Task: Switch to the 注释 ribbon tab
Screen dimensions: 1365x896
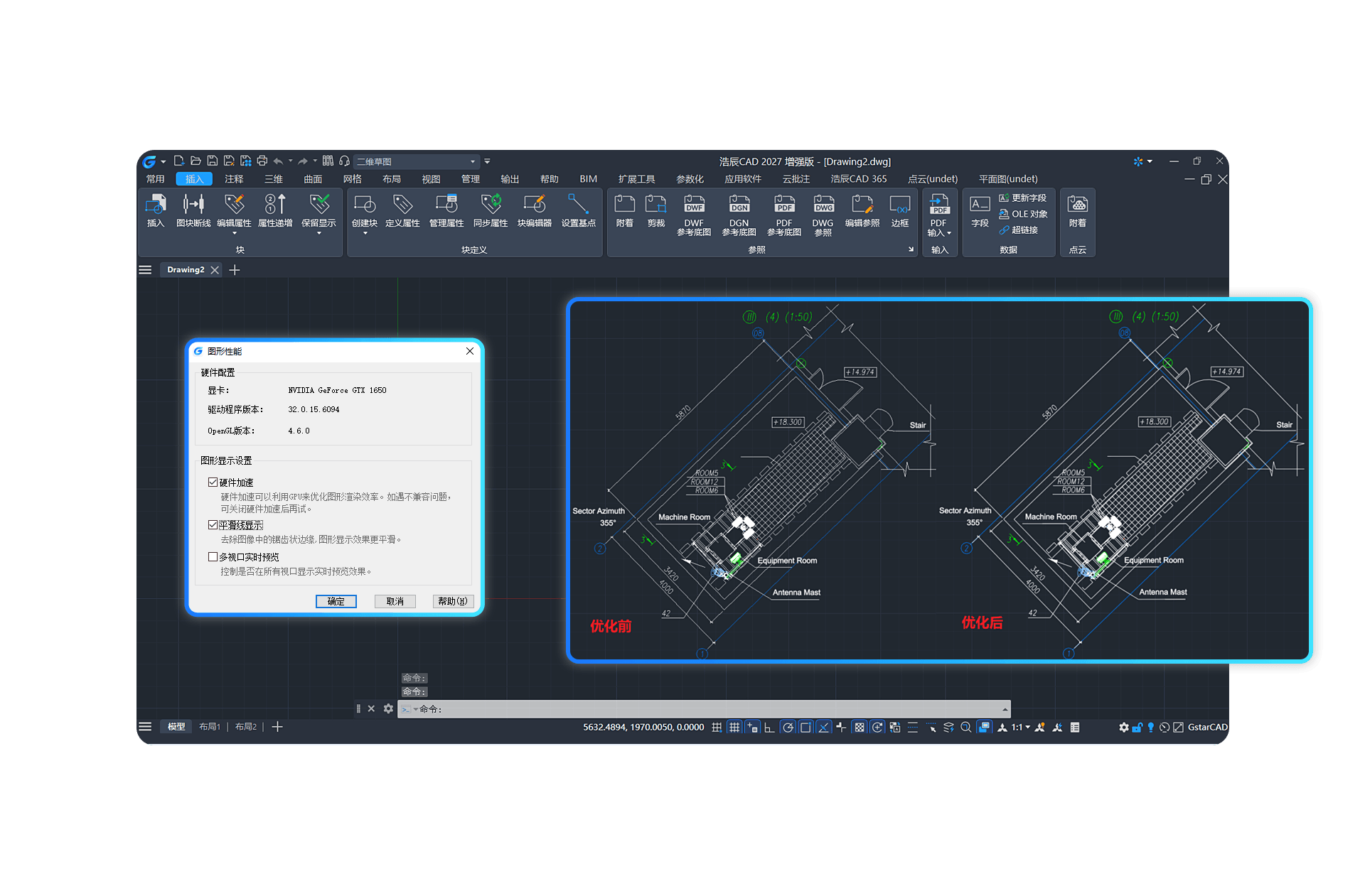Action: point(234,179)
